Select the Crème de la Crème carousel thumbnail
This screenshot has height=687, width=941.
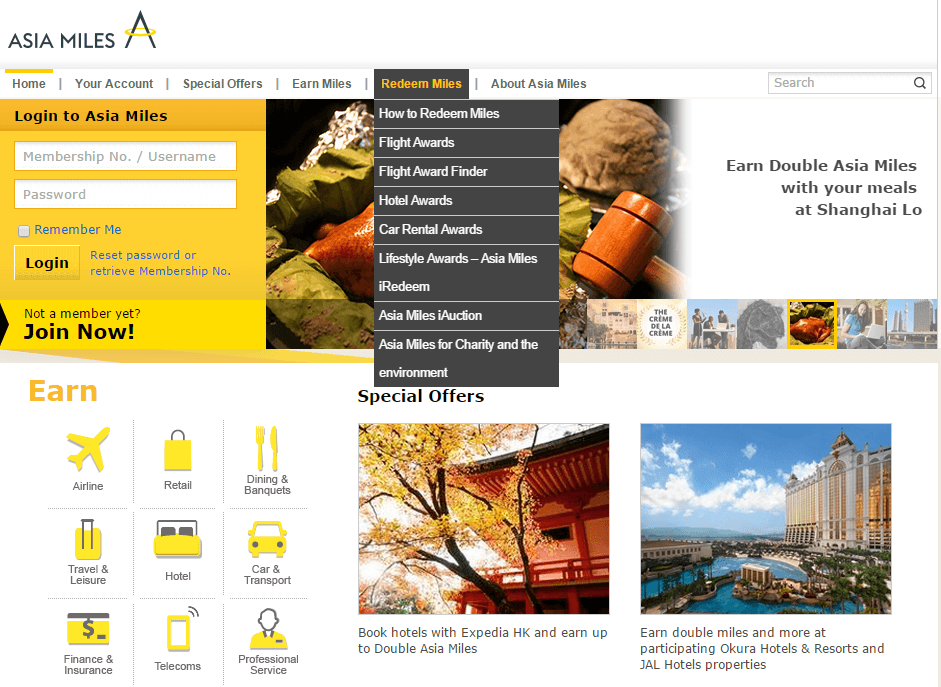pyautogui.click(x=661, y=324)
